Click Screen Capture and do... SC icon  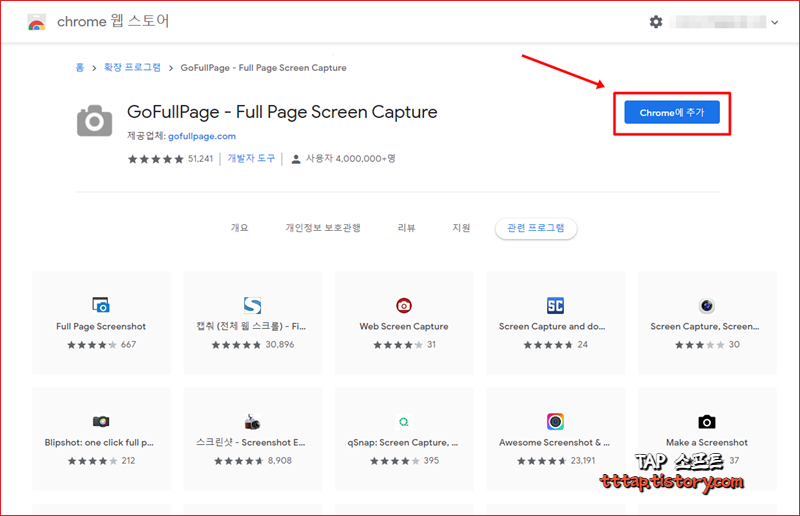pos(555,305)
